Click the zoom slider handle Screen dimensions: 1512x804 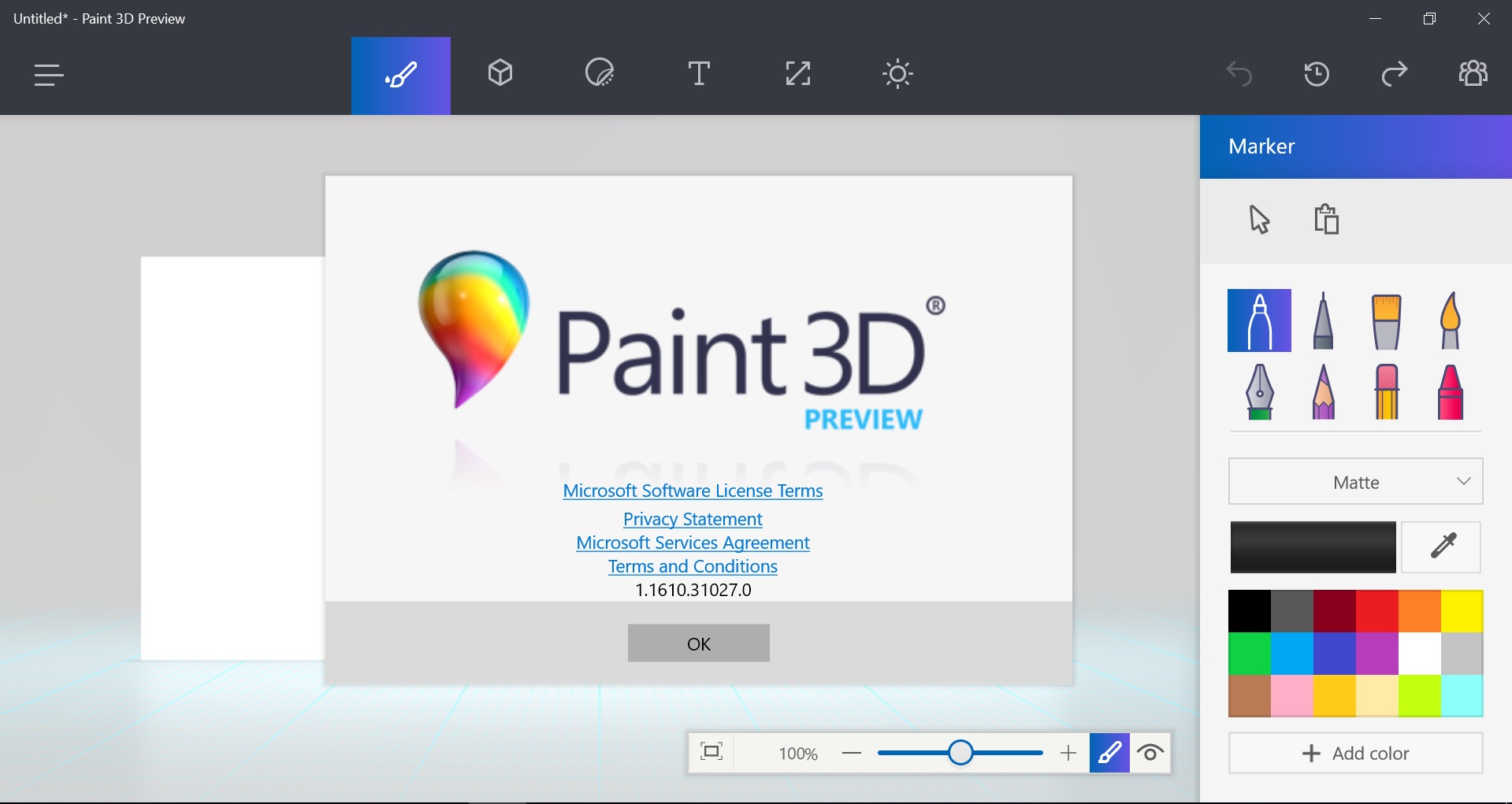(x=960, y=753)
